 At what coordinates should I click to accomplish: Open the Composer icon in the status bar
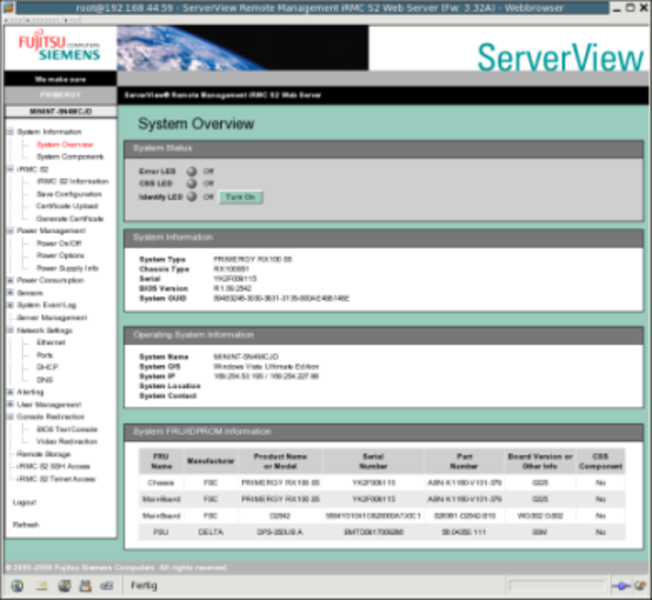(x=64, y=586)
